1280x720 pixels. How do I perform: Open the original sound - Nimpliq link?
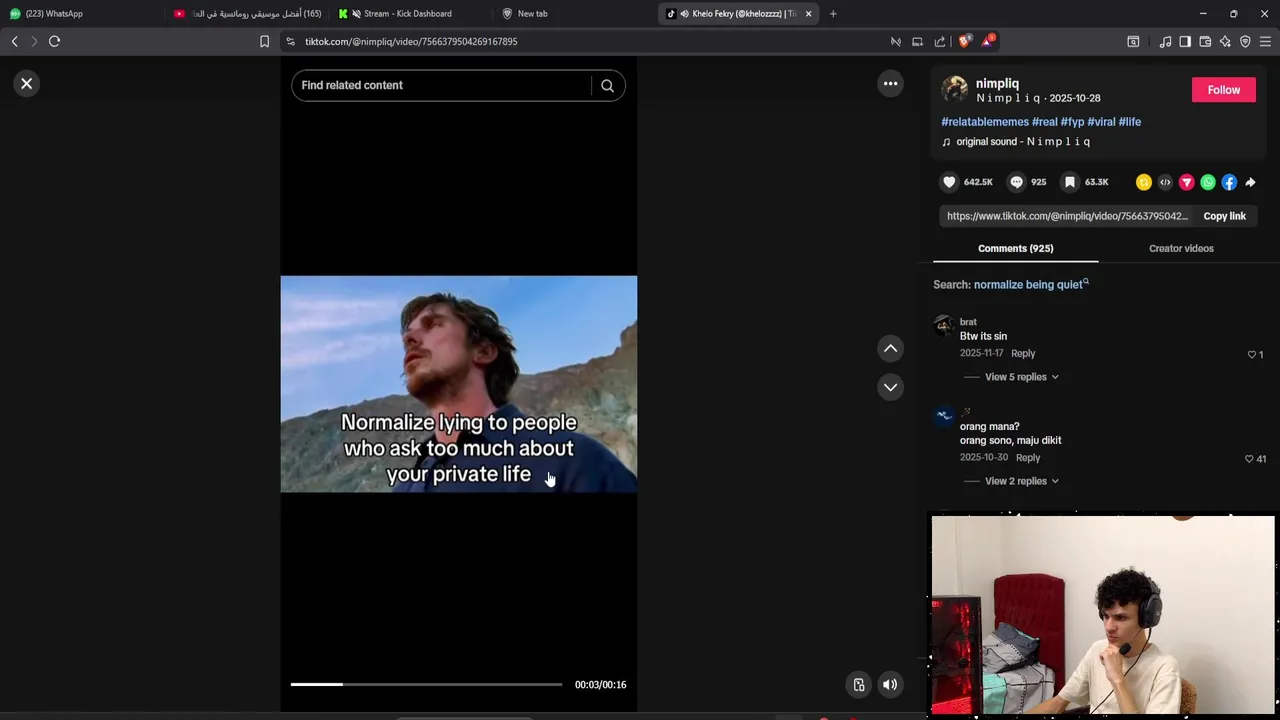click(1023, 142)
